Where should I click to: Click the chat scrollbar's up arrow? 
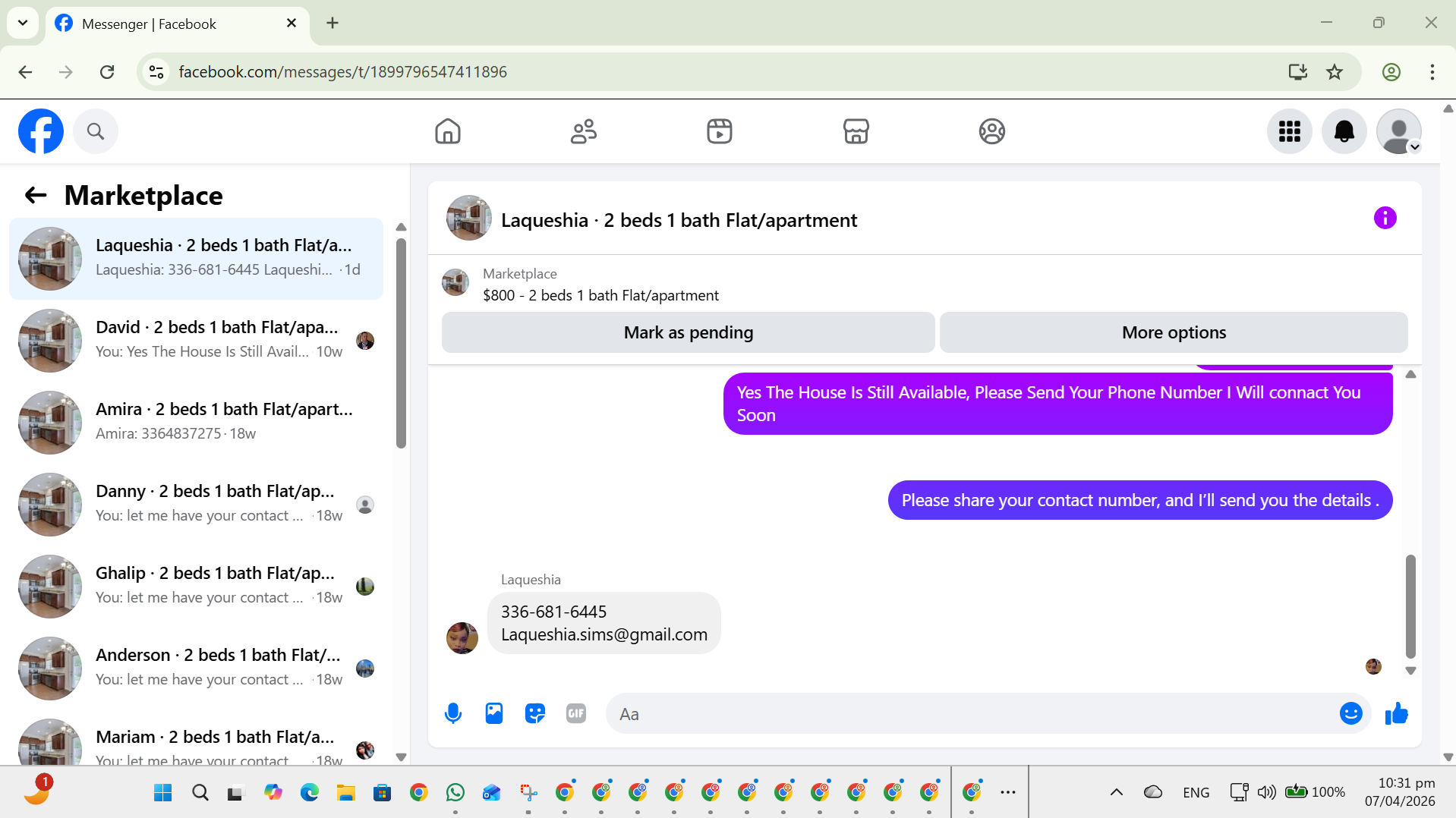(1410, 374)
